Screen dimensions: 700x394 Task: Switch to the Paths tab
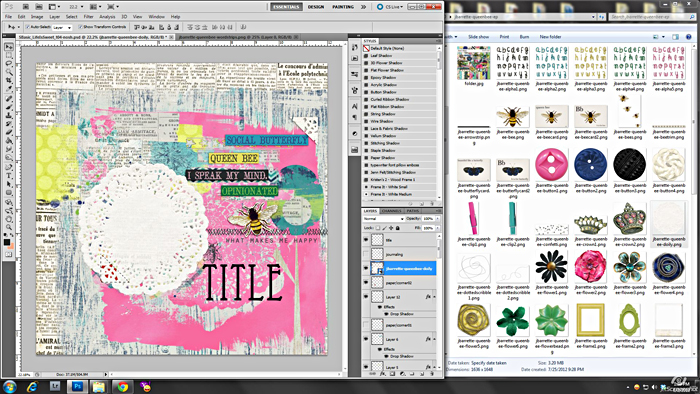[413, 211]
